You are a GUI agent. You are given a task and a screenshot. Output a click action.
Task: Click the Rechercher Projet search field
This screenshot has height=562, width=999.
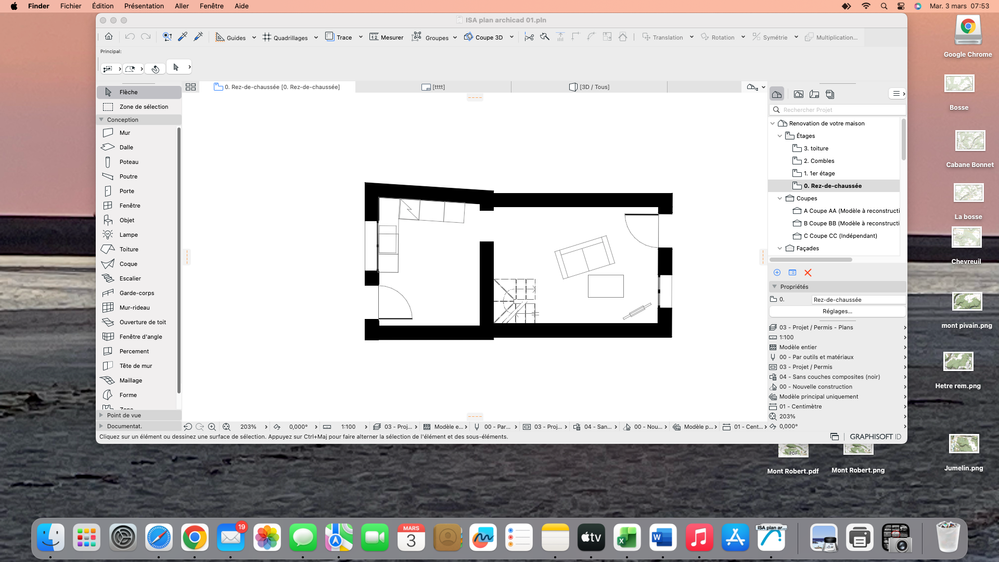pyautogui.click(x=837, y=110)
